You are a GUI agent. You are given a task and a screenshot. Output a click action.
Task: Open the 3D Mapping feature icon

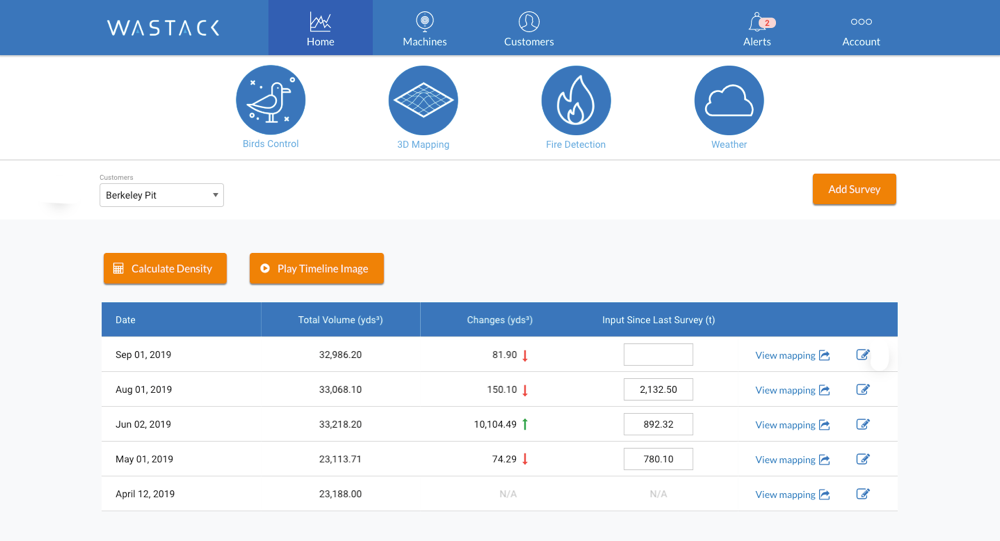pos(423,100)
